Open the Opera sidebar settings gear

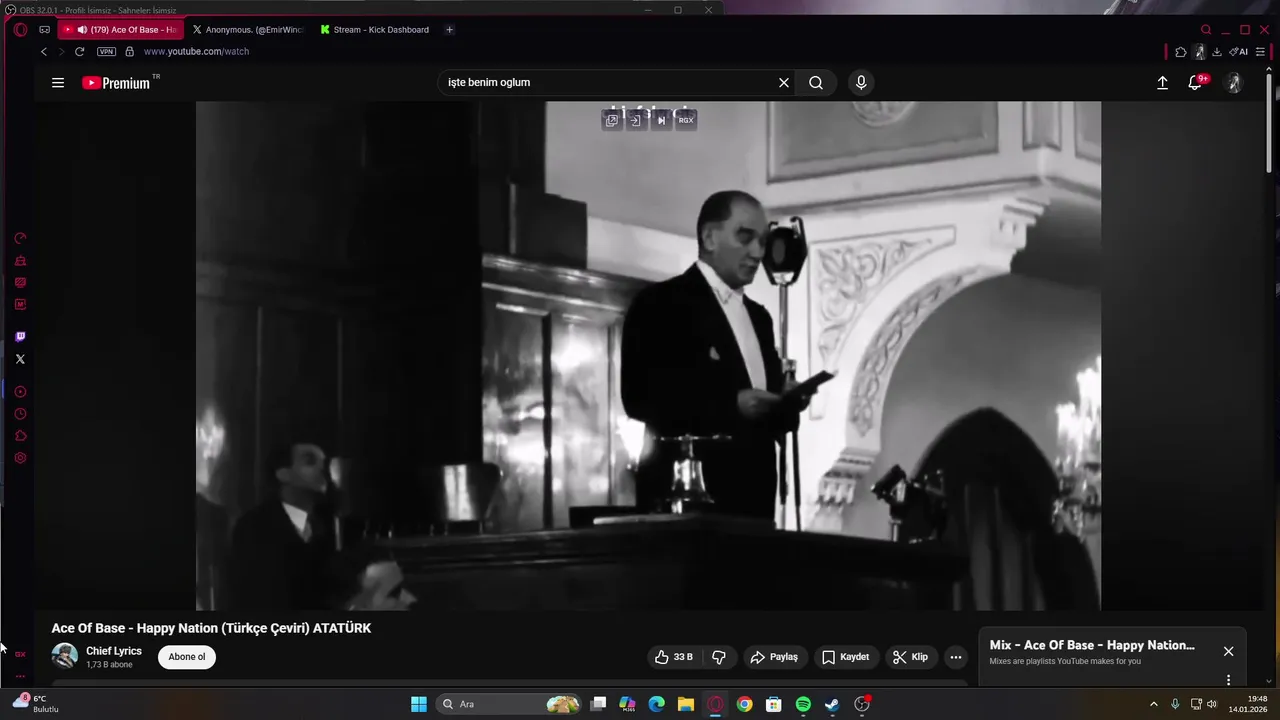coord(20,458)
